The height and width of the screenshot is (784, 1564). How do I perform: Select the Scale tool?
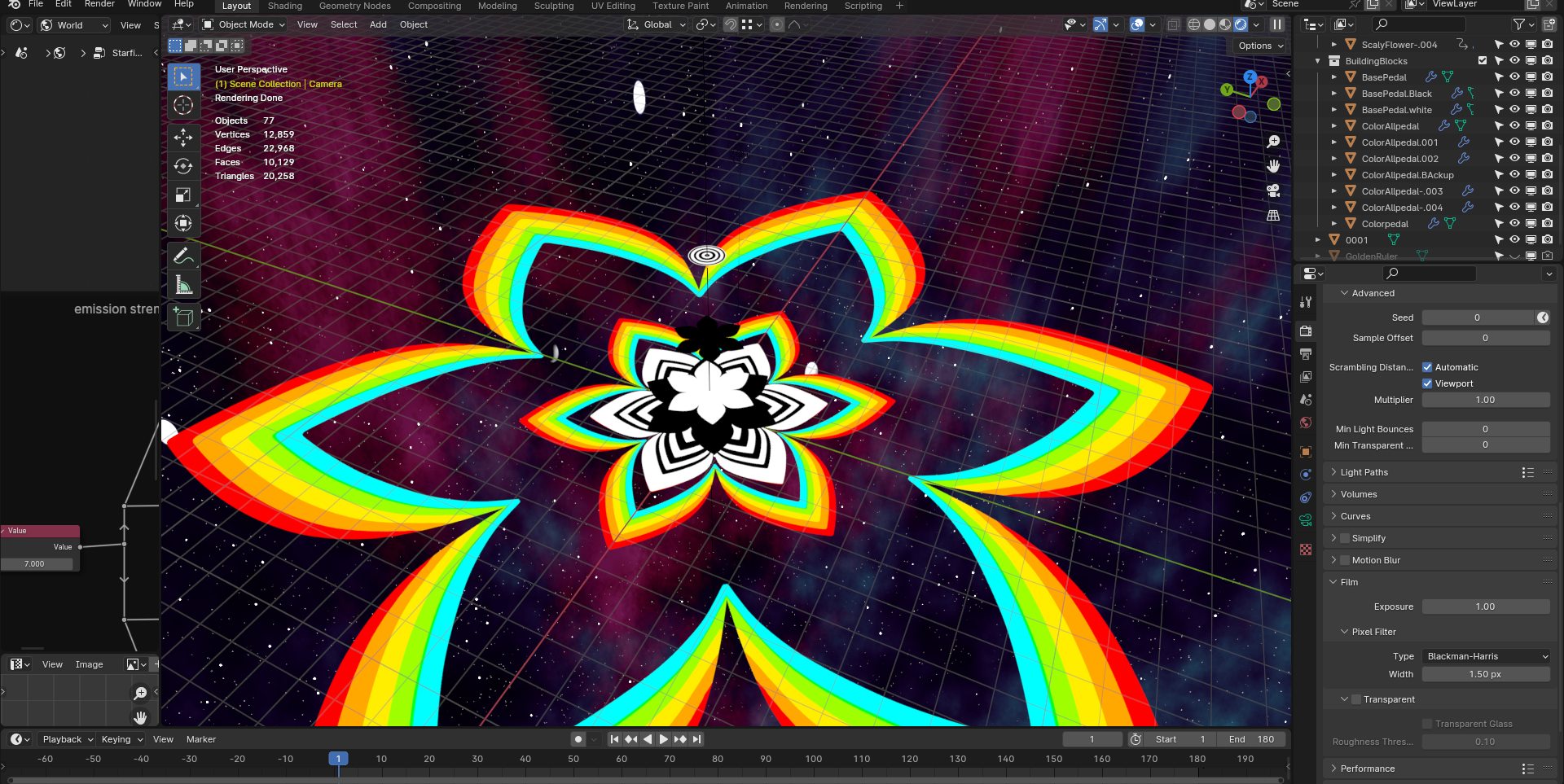183,195
